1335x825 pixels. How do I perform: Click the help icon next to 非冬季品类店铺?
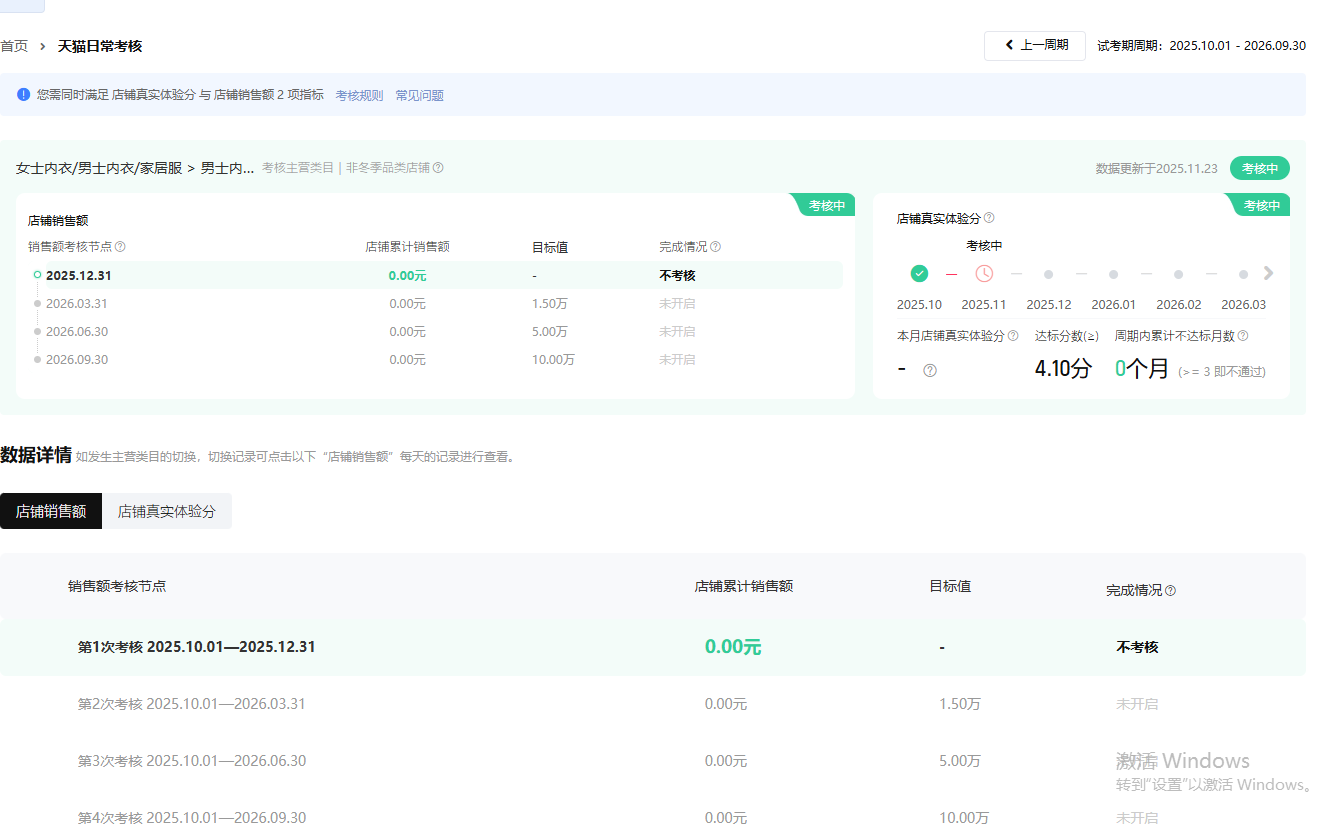click(438, 168)
